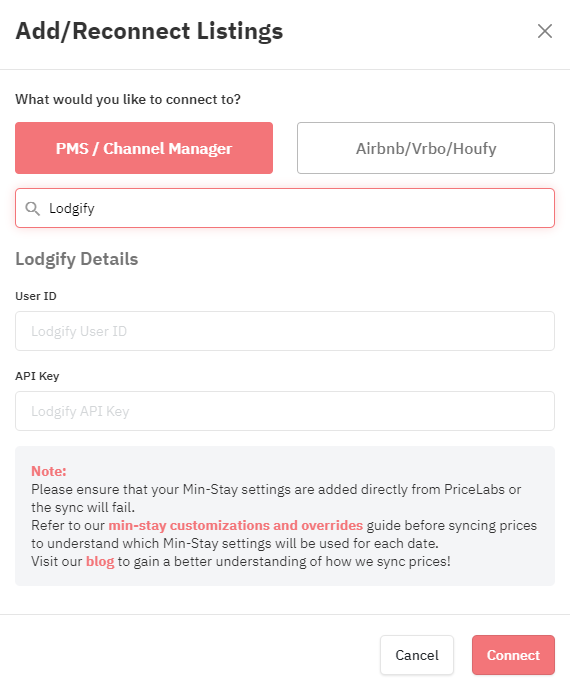This screenshot has width=570, height=692.
Task: Cancel adding the listing
Action: click(x=417, y=655)
